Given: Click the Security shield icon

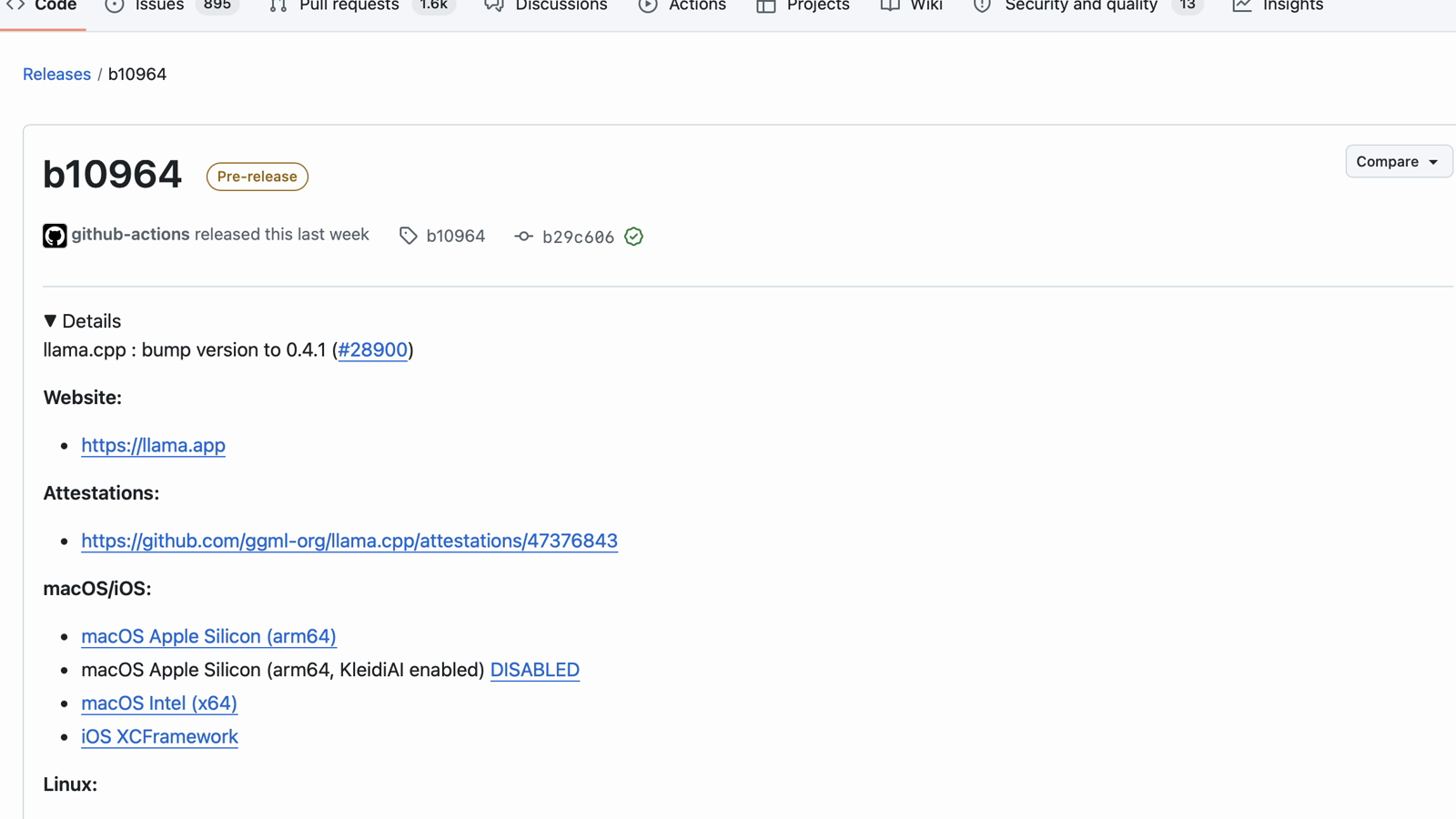Looking at the screenshot, I should click(983, 5).
